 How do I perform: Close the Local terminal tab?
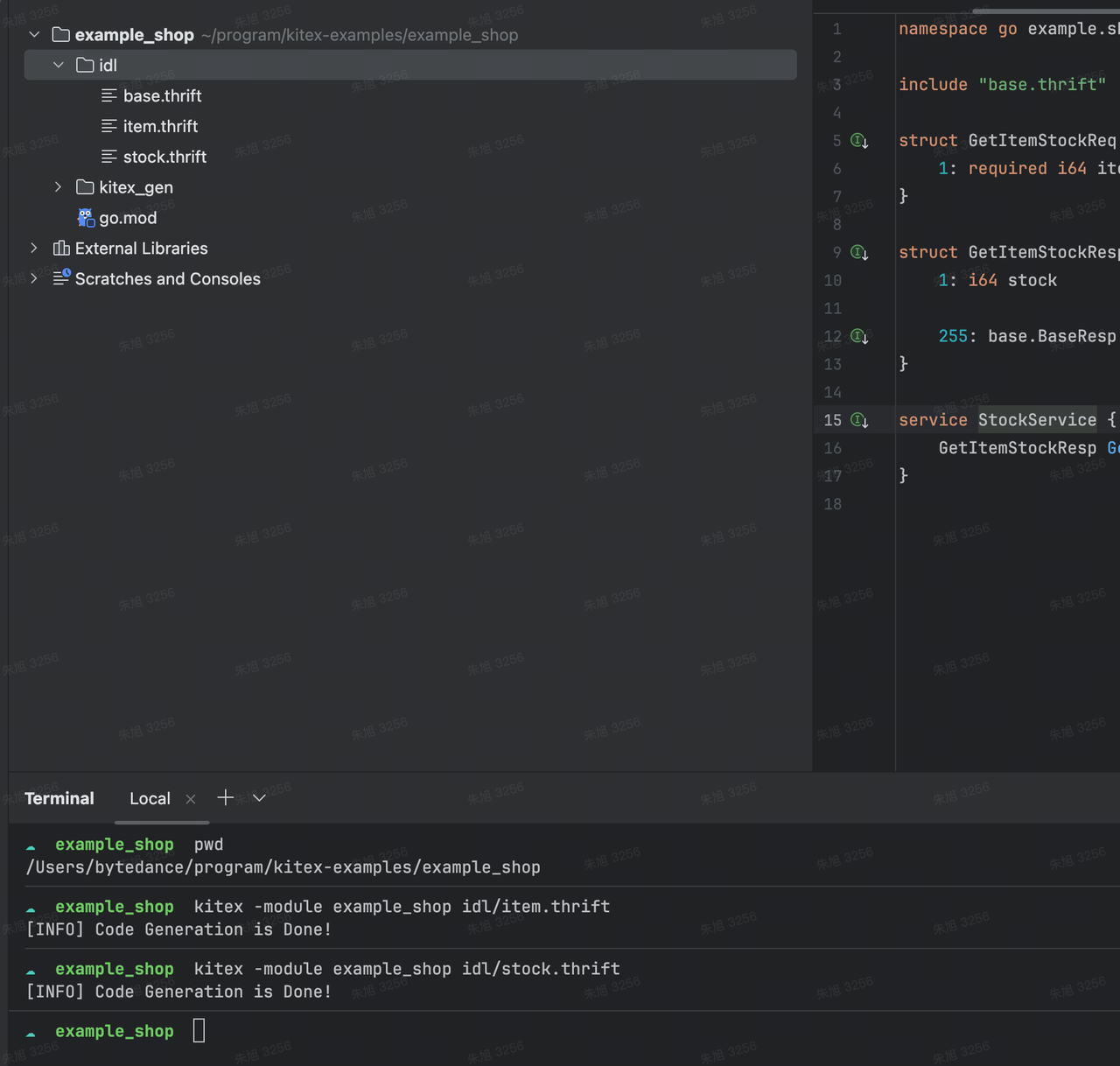click(x=191, y=799)
